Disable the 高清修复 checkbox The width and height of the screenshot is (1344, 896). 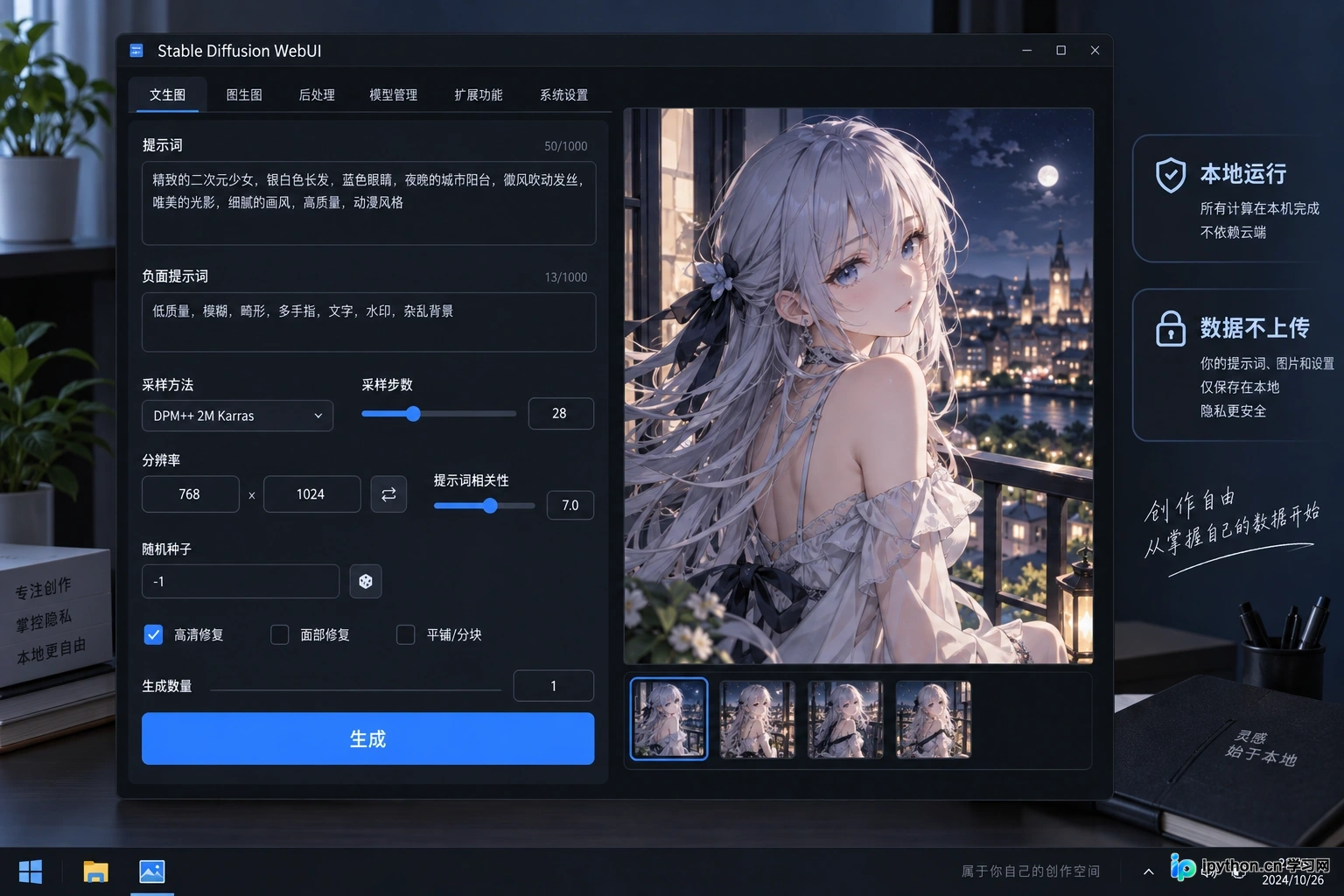(x=153, y=634)
